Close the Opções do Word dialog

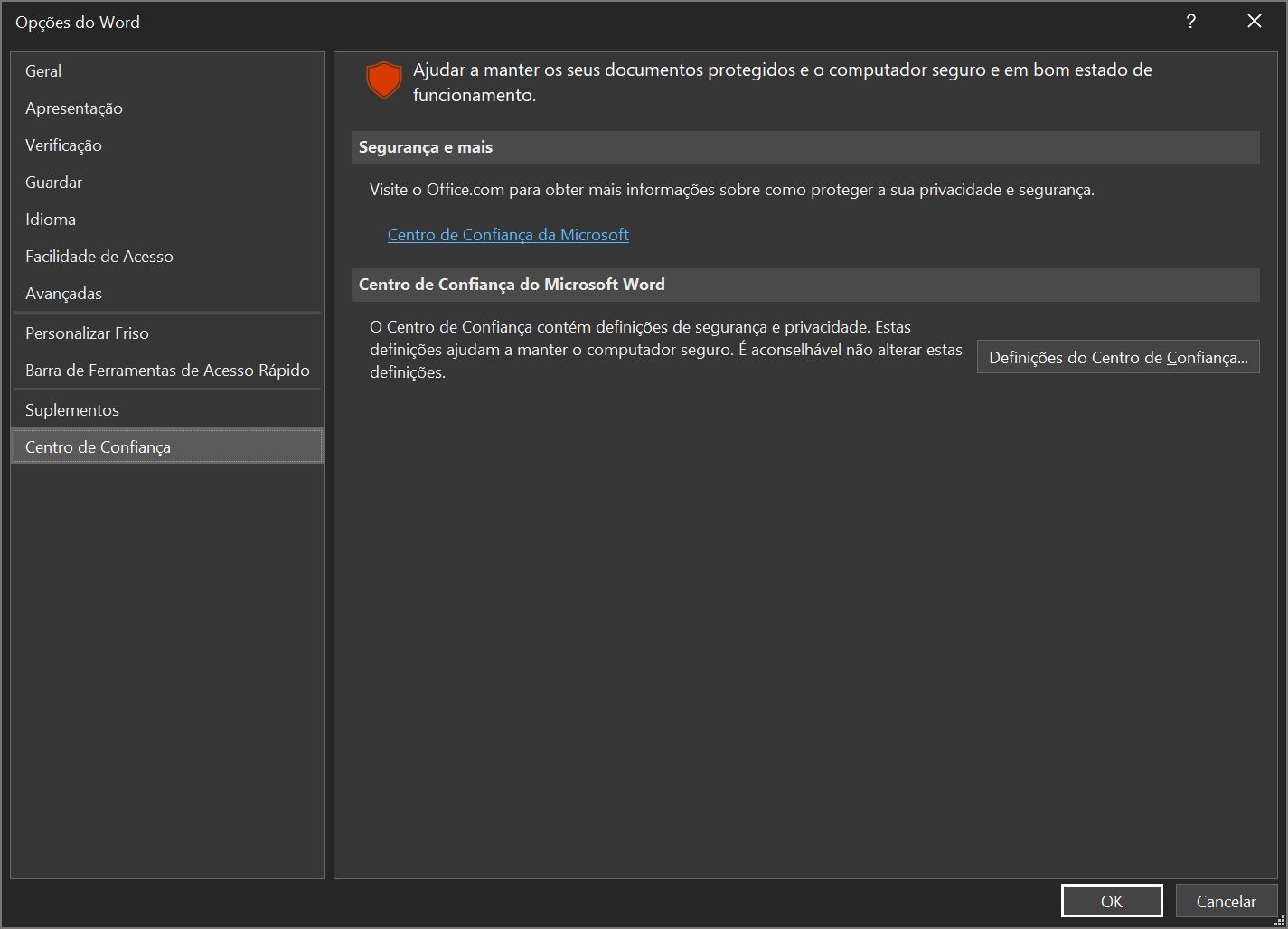(1255, 22)
